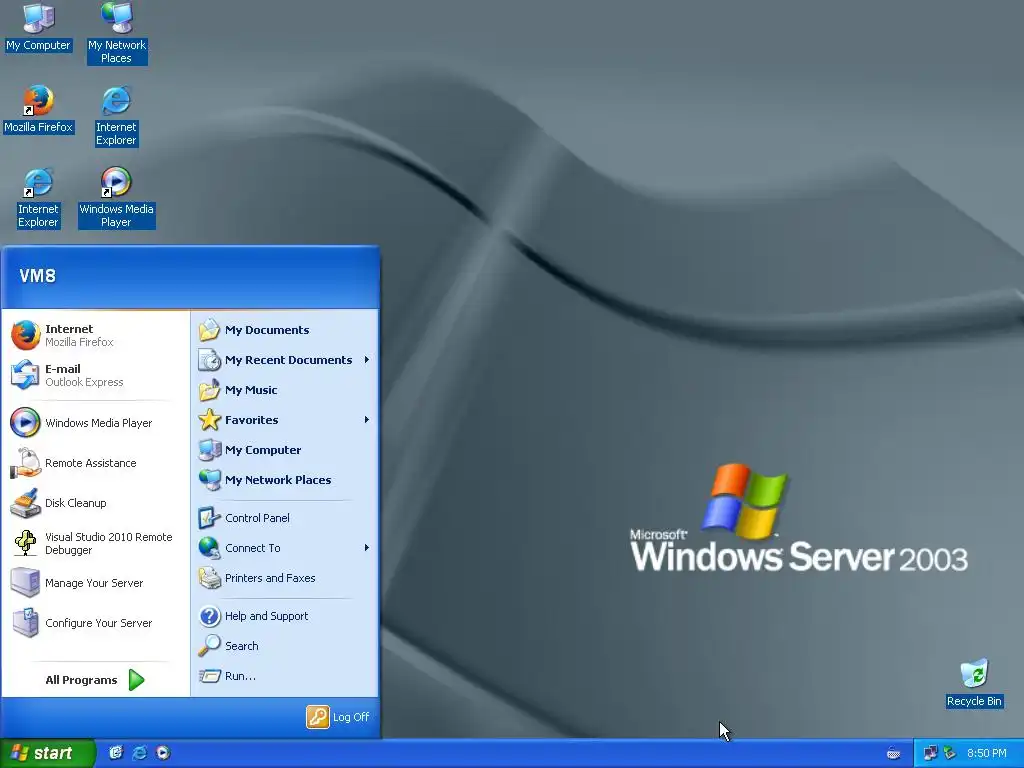
Task: Open Visual Studio 2010 Remote Debugger
Action: [95, 543]
